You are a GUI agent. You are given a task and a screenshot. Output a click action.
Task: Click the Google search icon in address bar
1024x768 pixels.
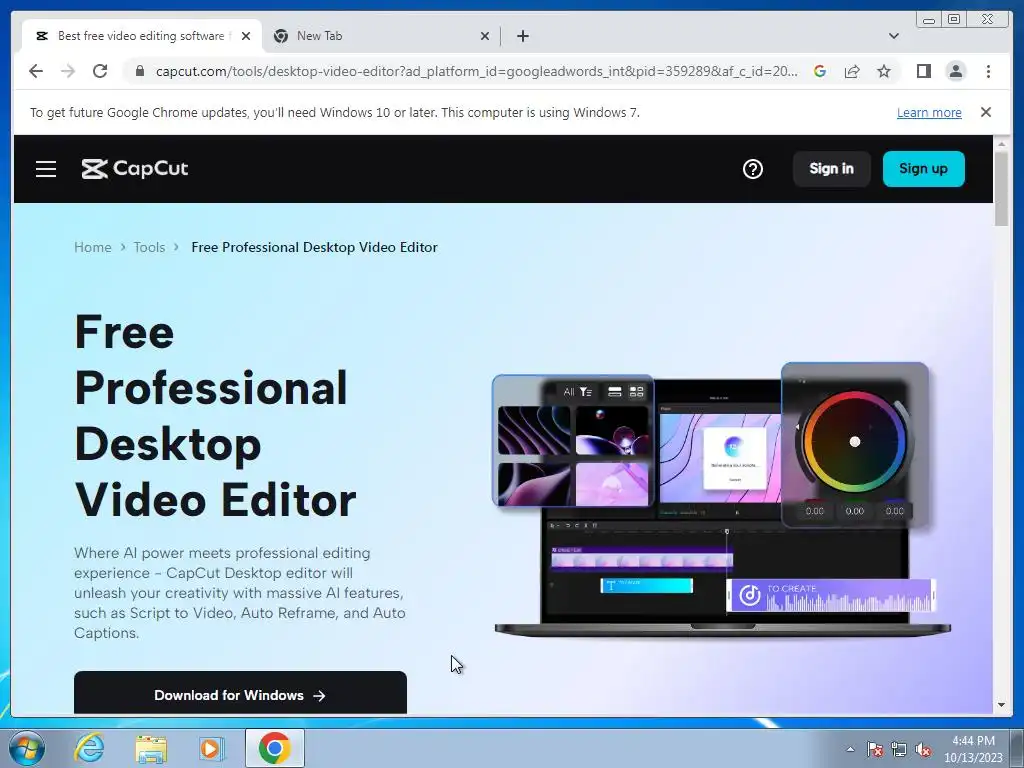(x=820, y=71)
